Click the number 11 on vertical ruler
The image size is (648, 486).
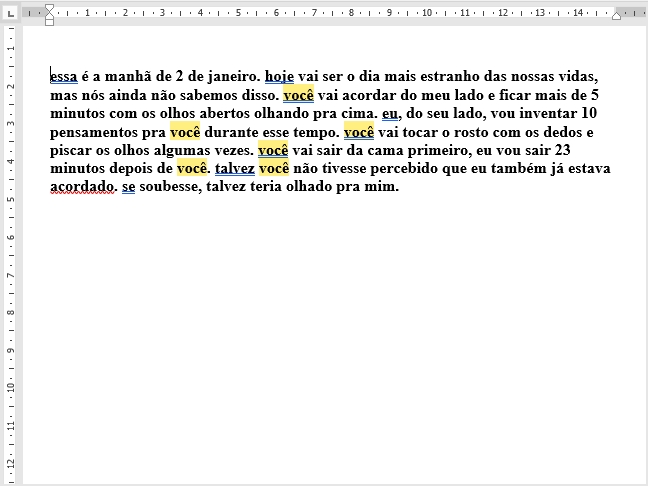[x=10, y=424]
